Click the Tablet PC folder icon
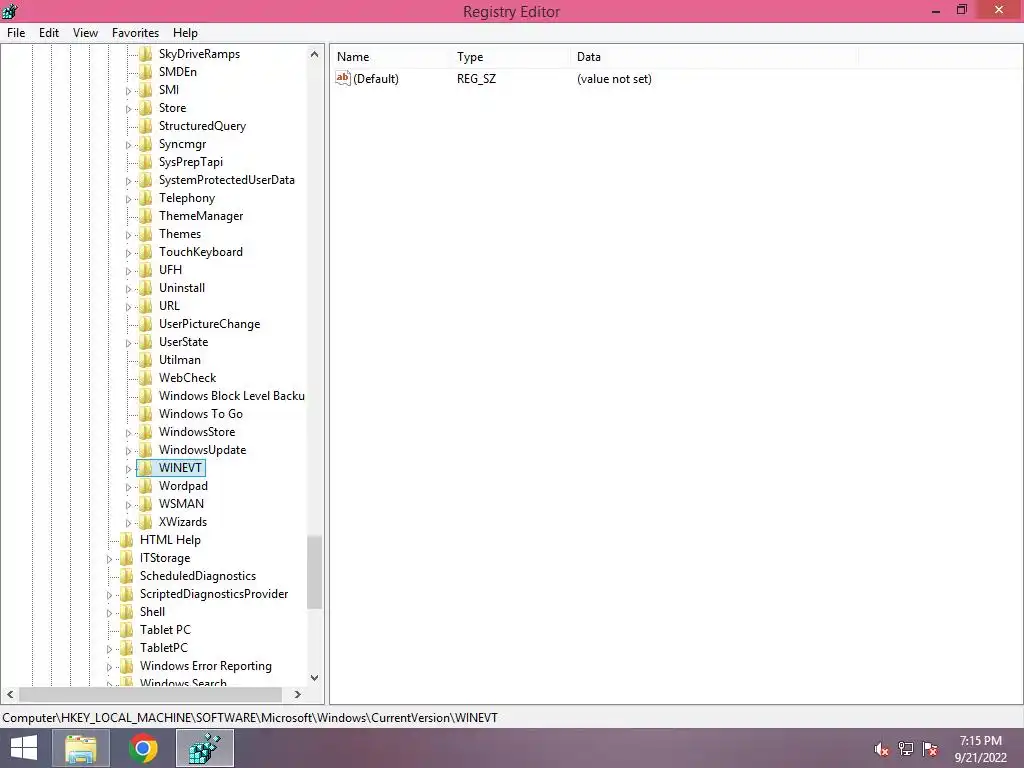 (127, 630)
